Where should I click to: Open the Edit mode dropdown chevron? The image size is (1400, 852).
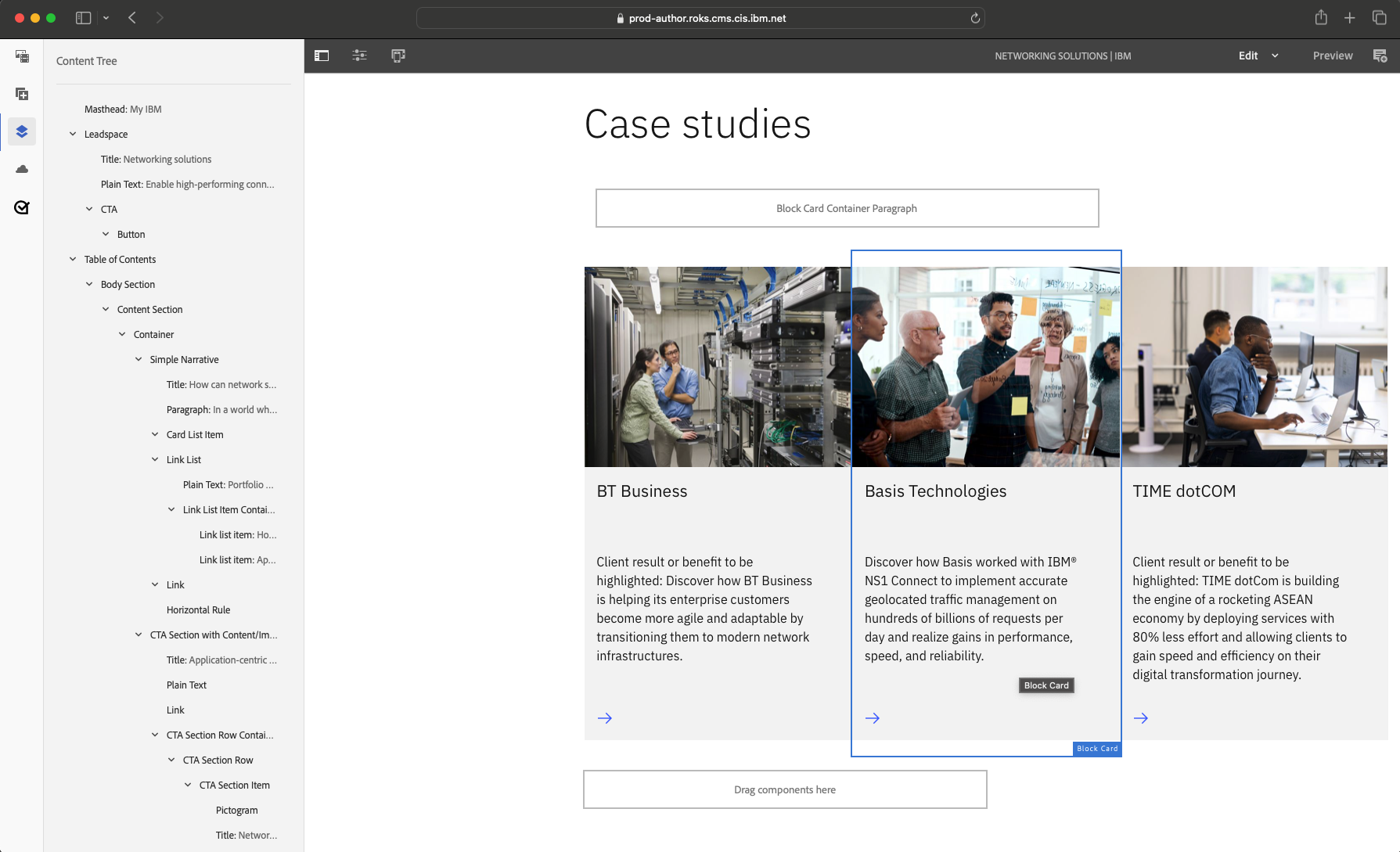tap(1275, 56)
